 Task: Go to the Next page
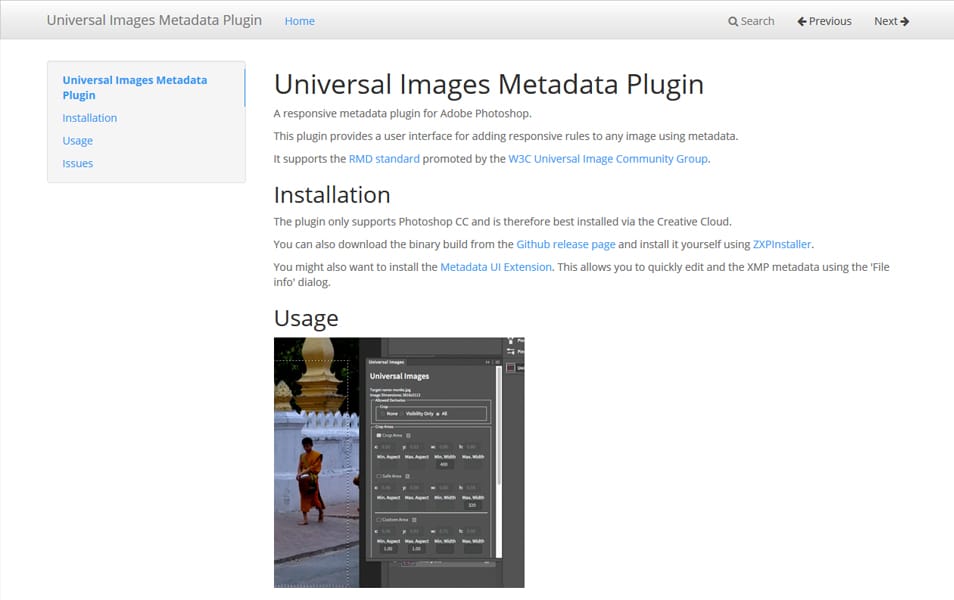pyautogui.click(x=891, y=21)
